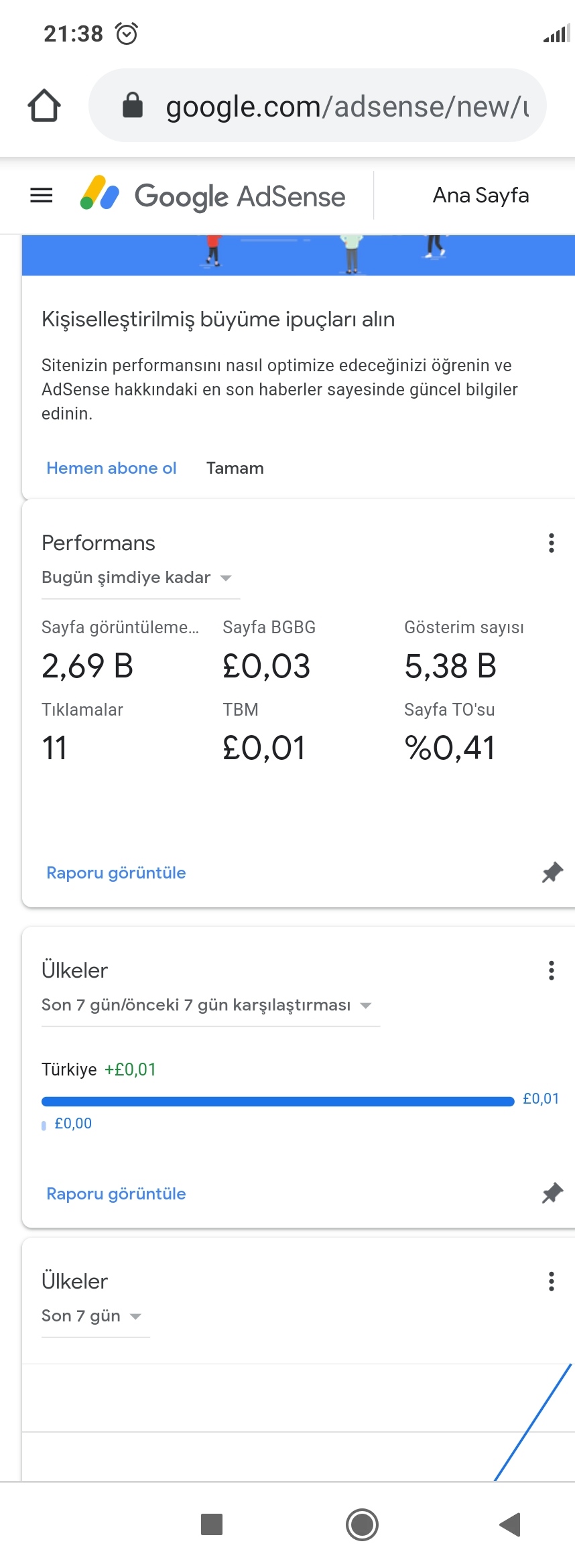Open second Ülkeler card options menu
The image size is (575, 1568).
552,1281
